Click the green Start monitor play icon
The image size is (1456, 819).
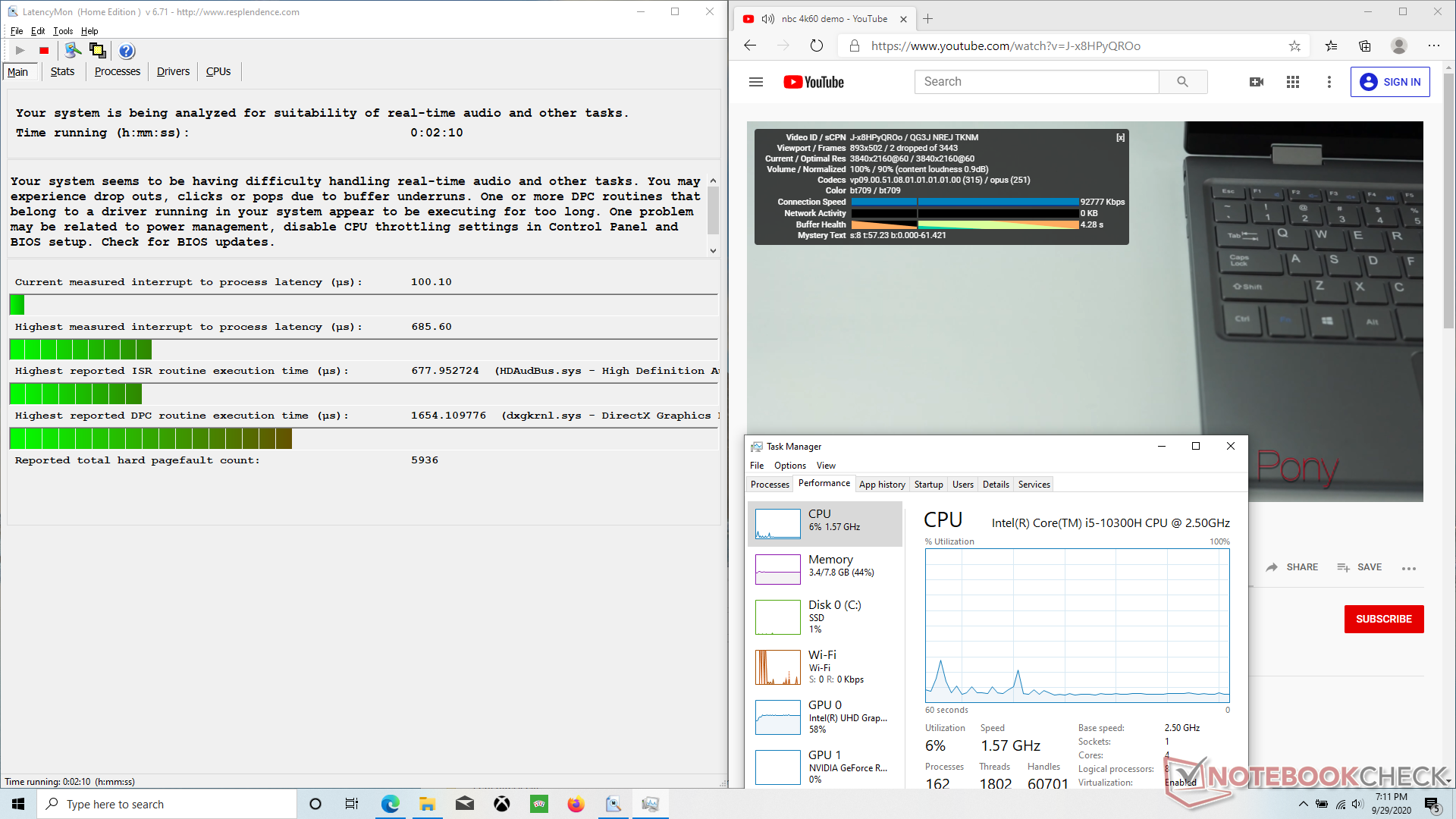pos(20,51)
